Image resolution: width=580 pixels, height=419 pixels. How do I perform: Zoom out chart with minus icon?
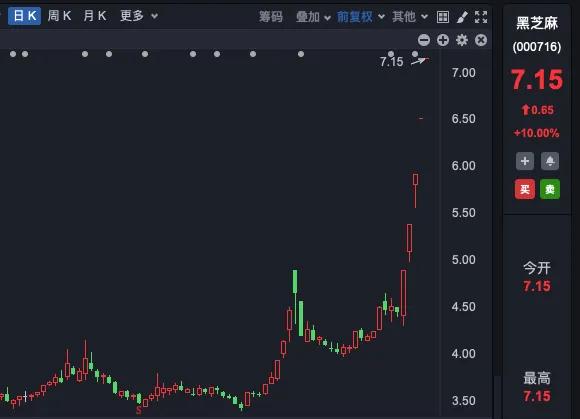tap(424, 40)
